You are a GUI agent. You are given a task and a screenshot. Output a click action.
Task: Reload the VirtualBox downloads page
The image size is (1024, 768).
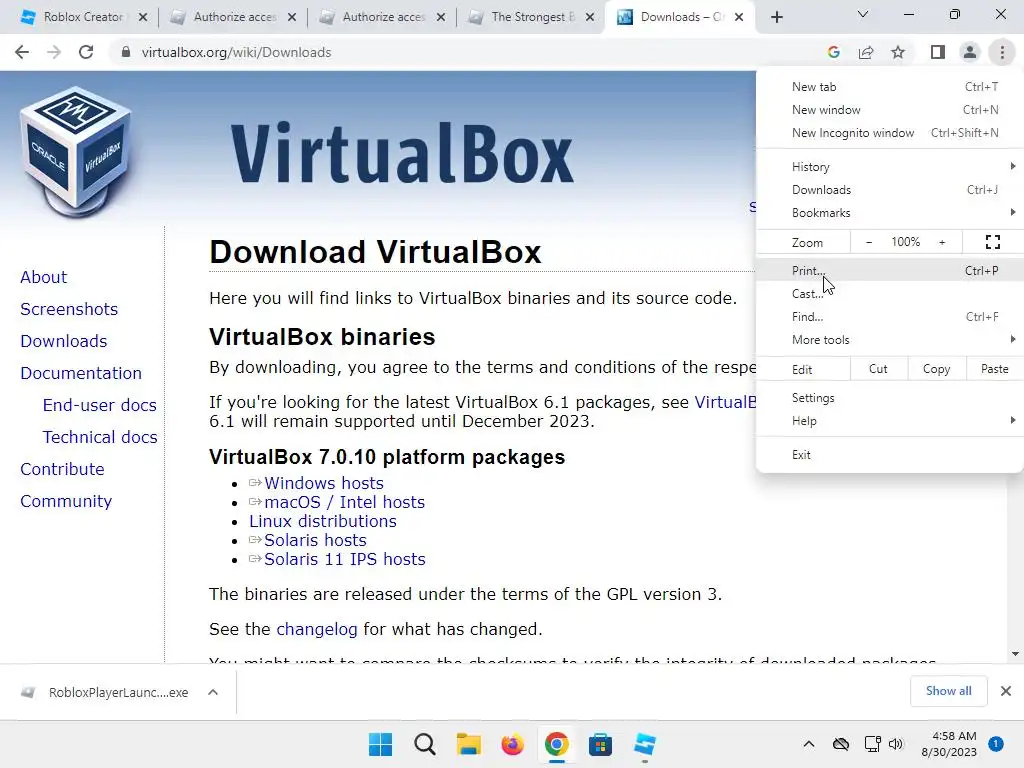[86, 52]
